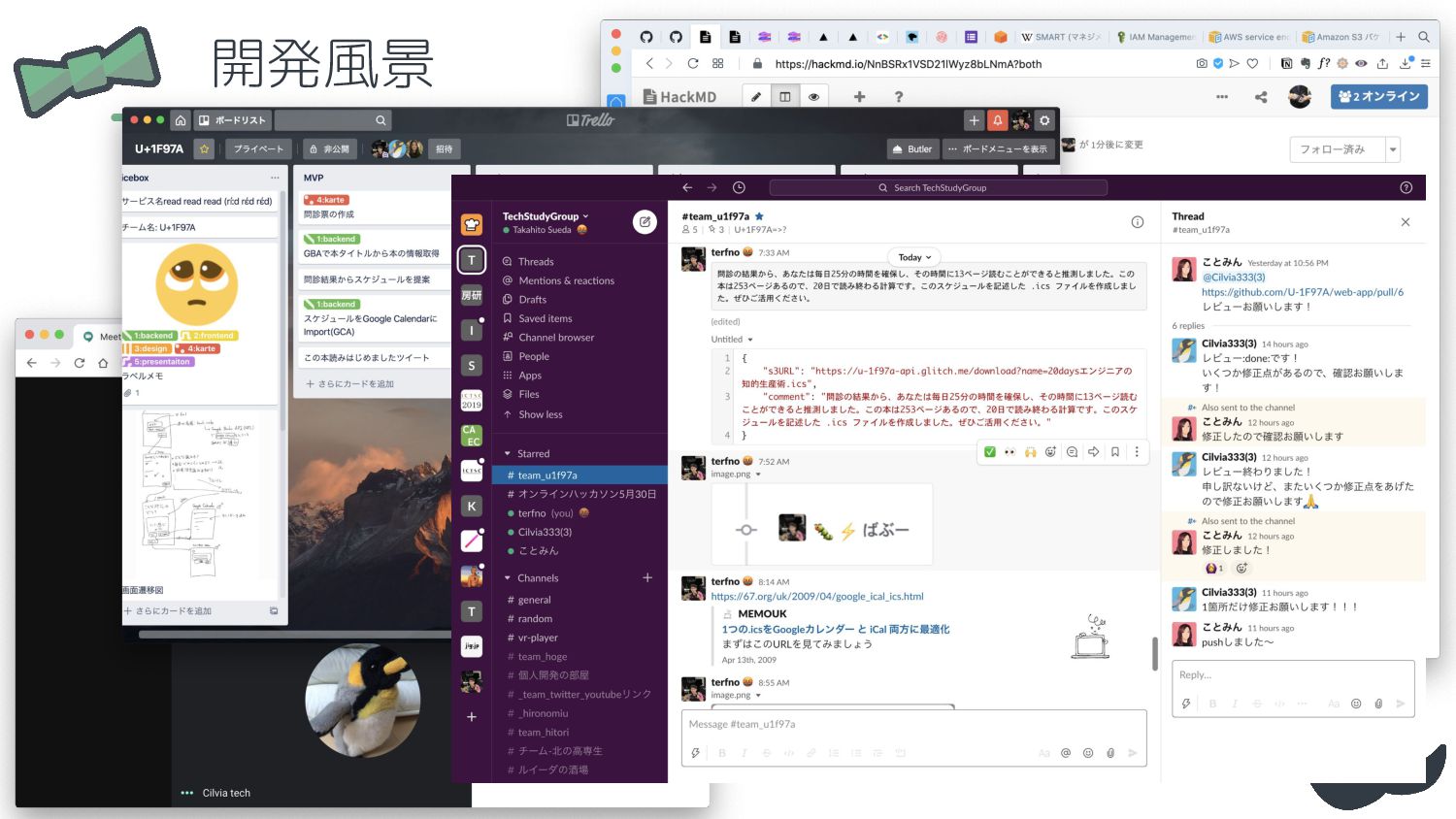
Task: Select the #vr-player channel
Action: tap(538, 638)
